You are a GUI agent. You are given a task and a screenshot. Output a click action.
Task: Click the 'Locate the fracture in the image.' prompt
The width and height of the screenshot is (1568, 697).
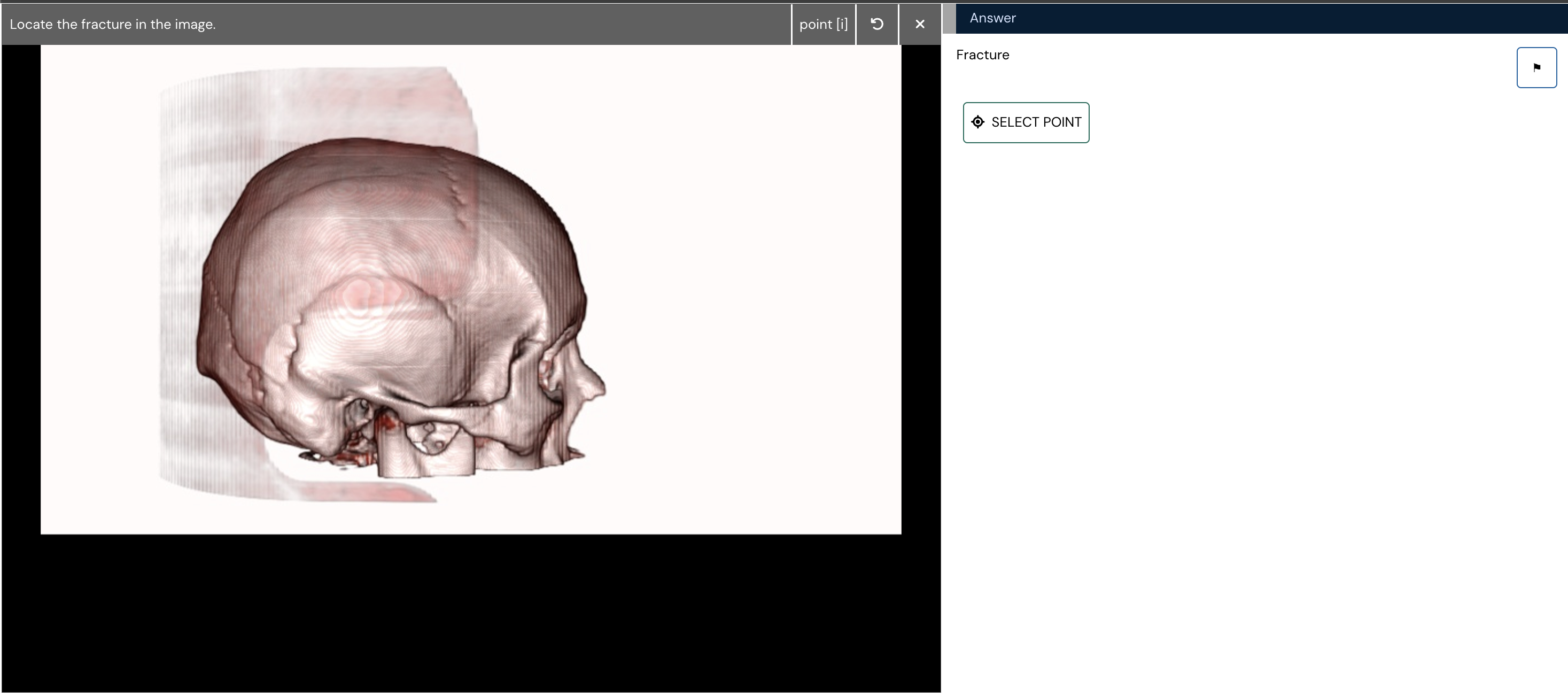point(113,25)
